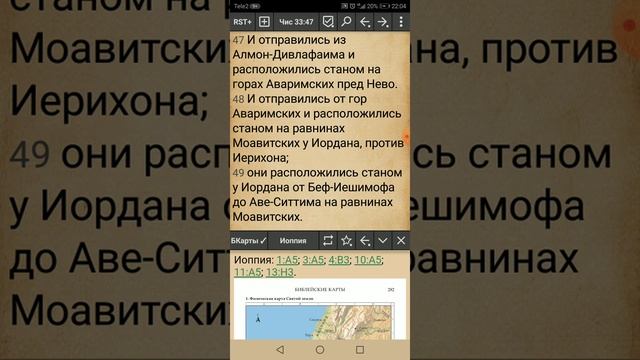Viewport: 640px width, 360px height.
Task: Open map link 11:A5
Action: [247, 272]
